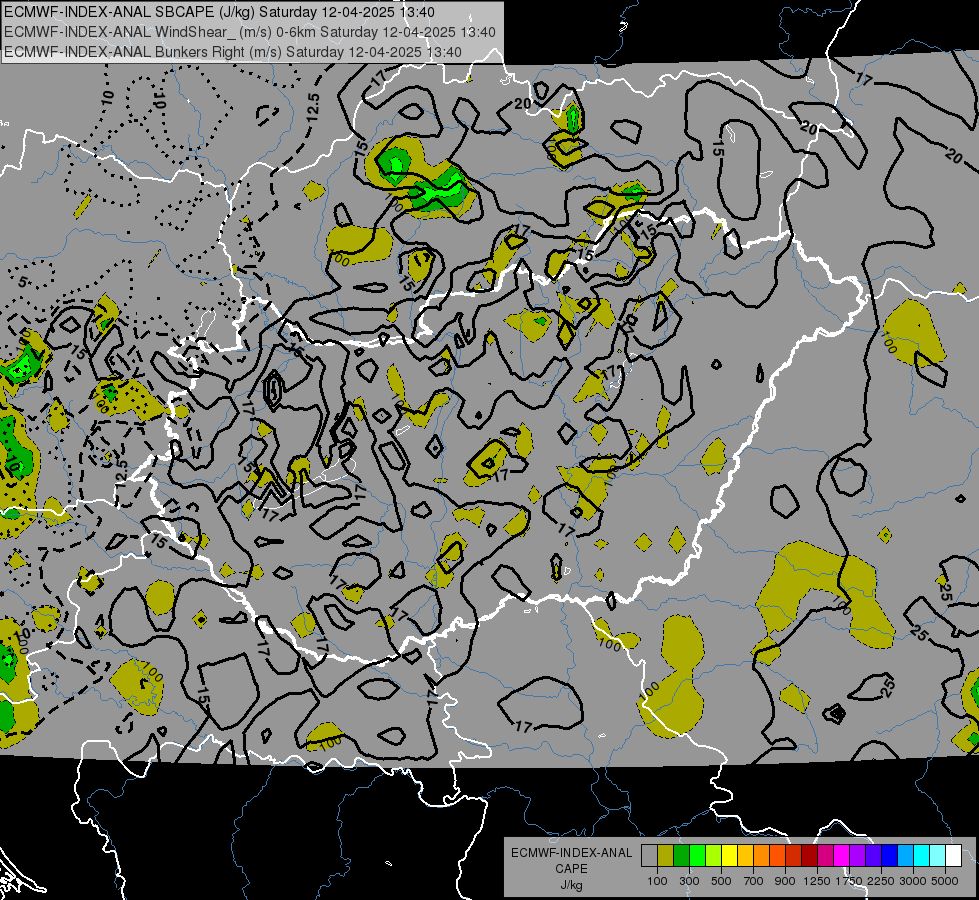Select the dark red legend swatch
979x900 pixels.
810,855
